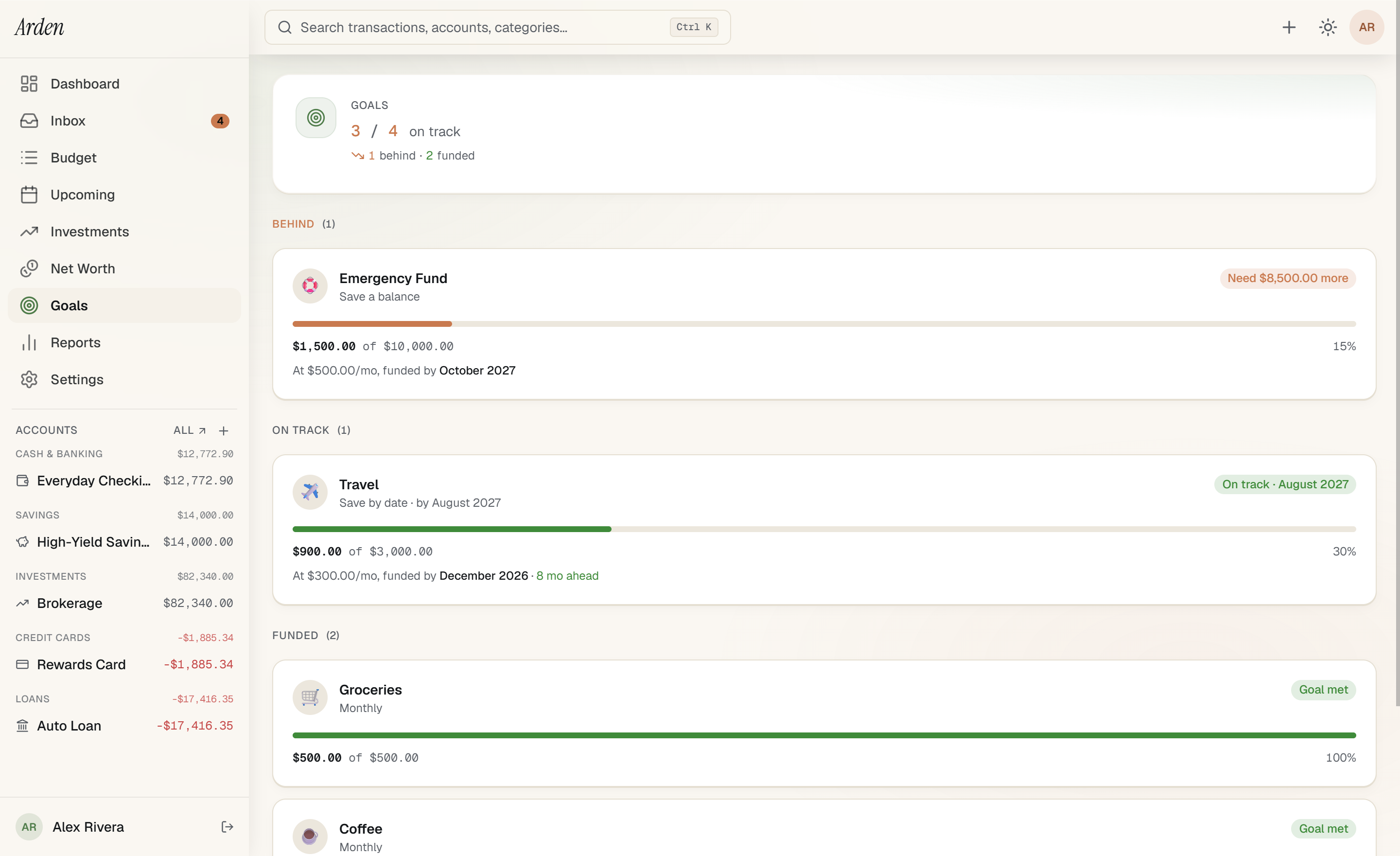Viewport: 1400px width, 856px height.
Task: Click the Emergency Fund lifebuoy icon
Action: coord(310,286)
